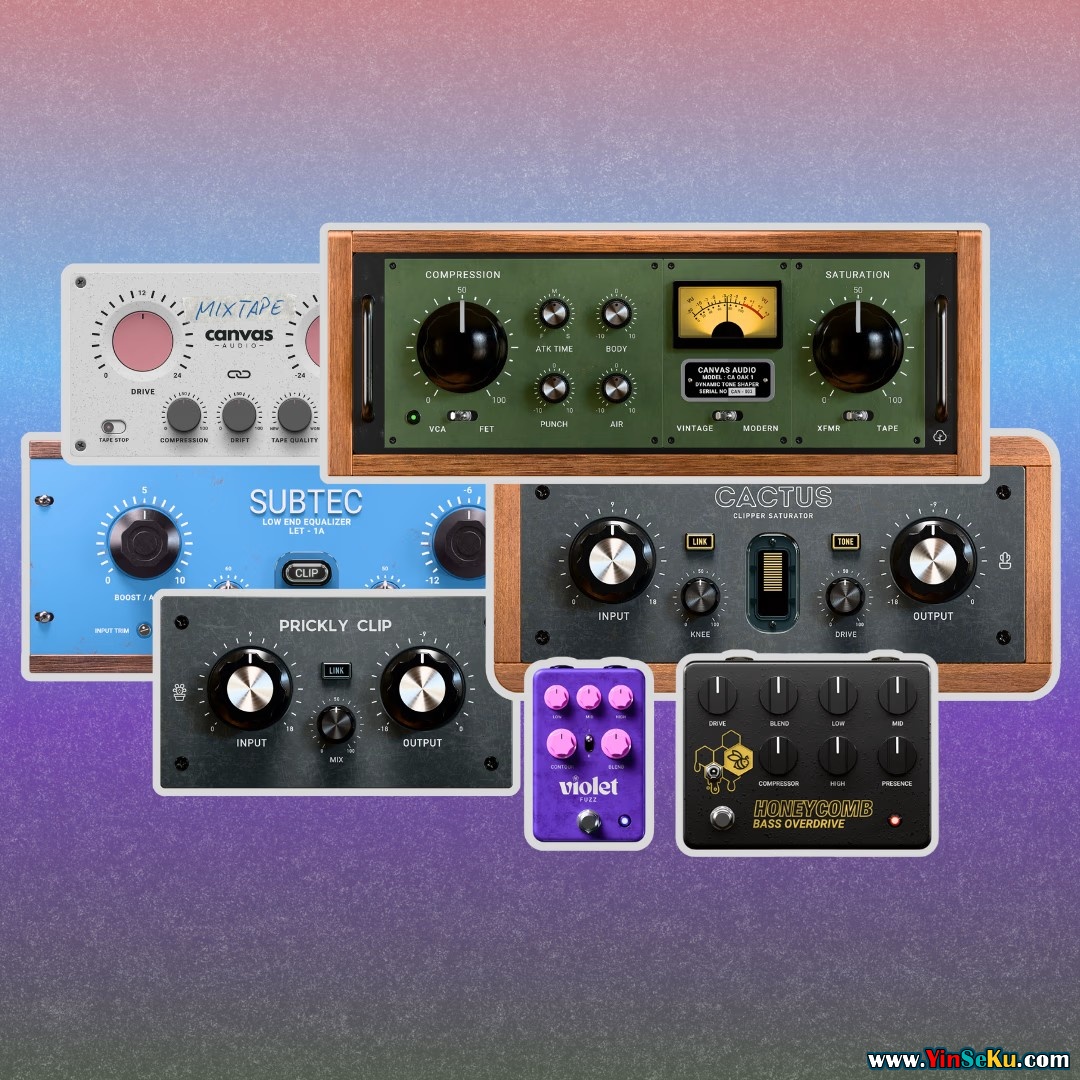Flip the XFMR/Tape switch
The image size is (1080, 1080).
[857, 415]
